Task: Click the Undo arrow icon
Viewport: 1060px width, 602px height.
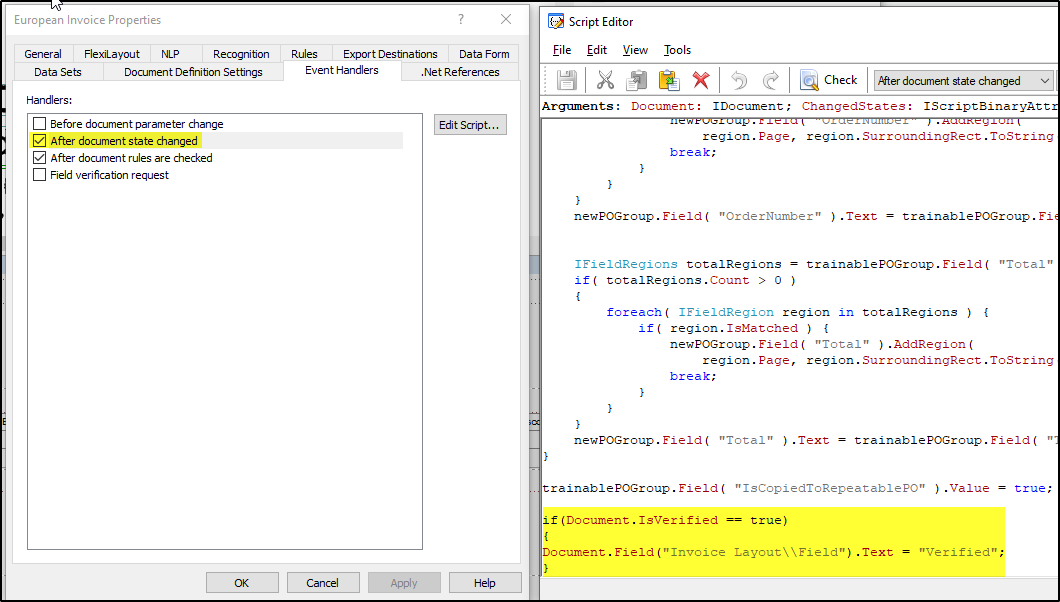Action: click(739, 80)
